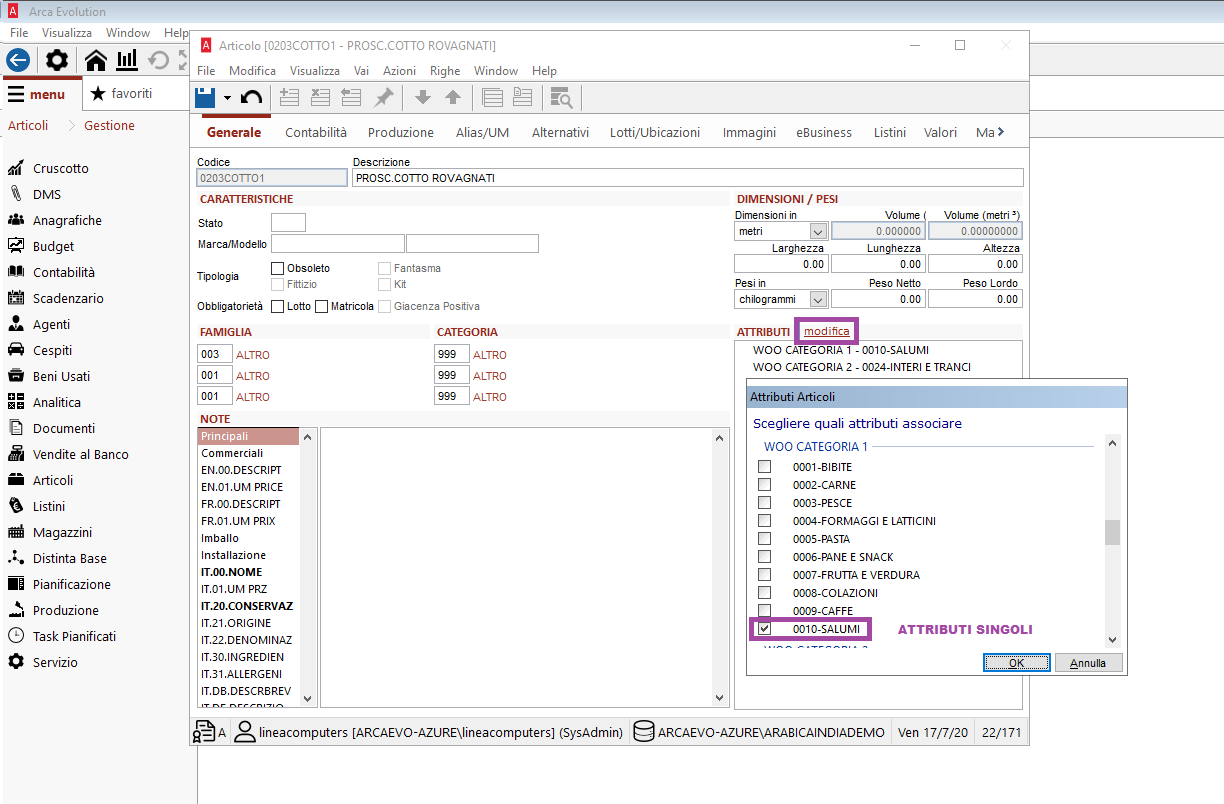Enable the Obsoleto checkbox

pyautogui.click(x=278, y=268)
